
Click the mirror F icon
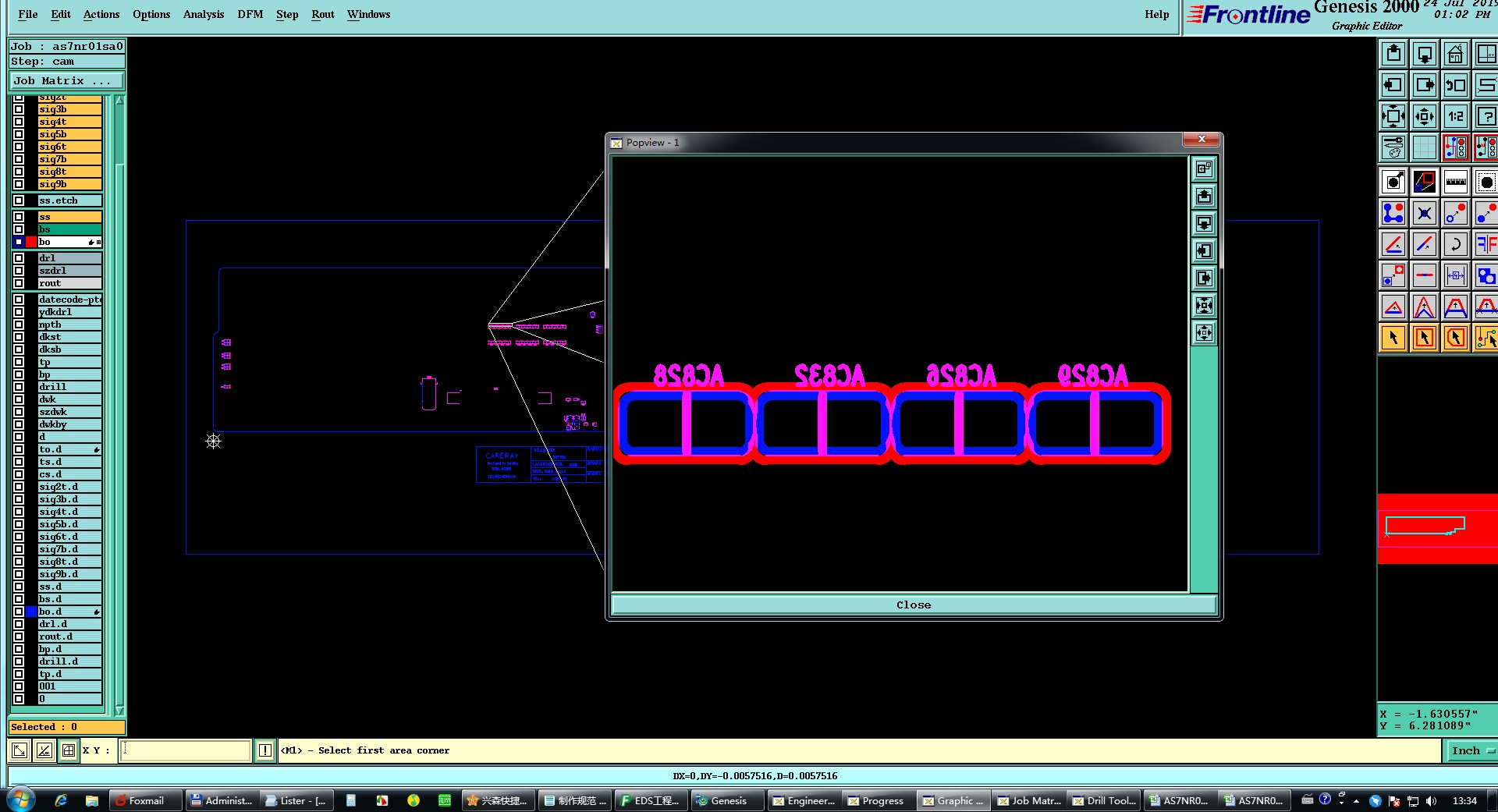tap(1486, 244)
